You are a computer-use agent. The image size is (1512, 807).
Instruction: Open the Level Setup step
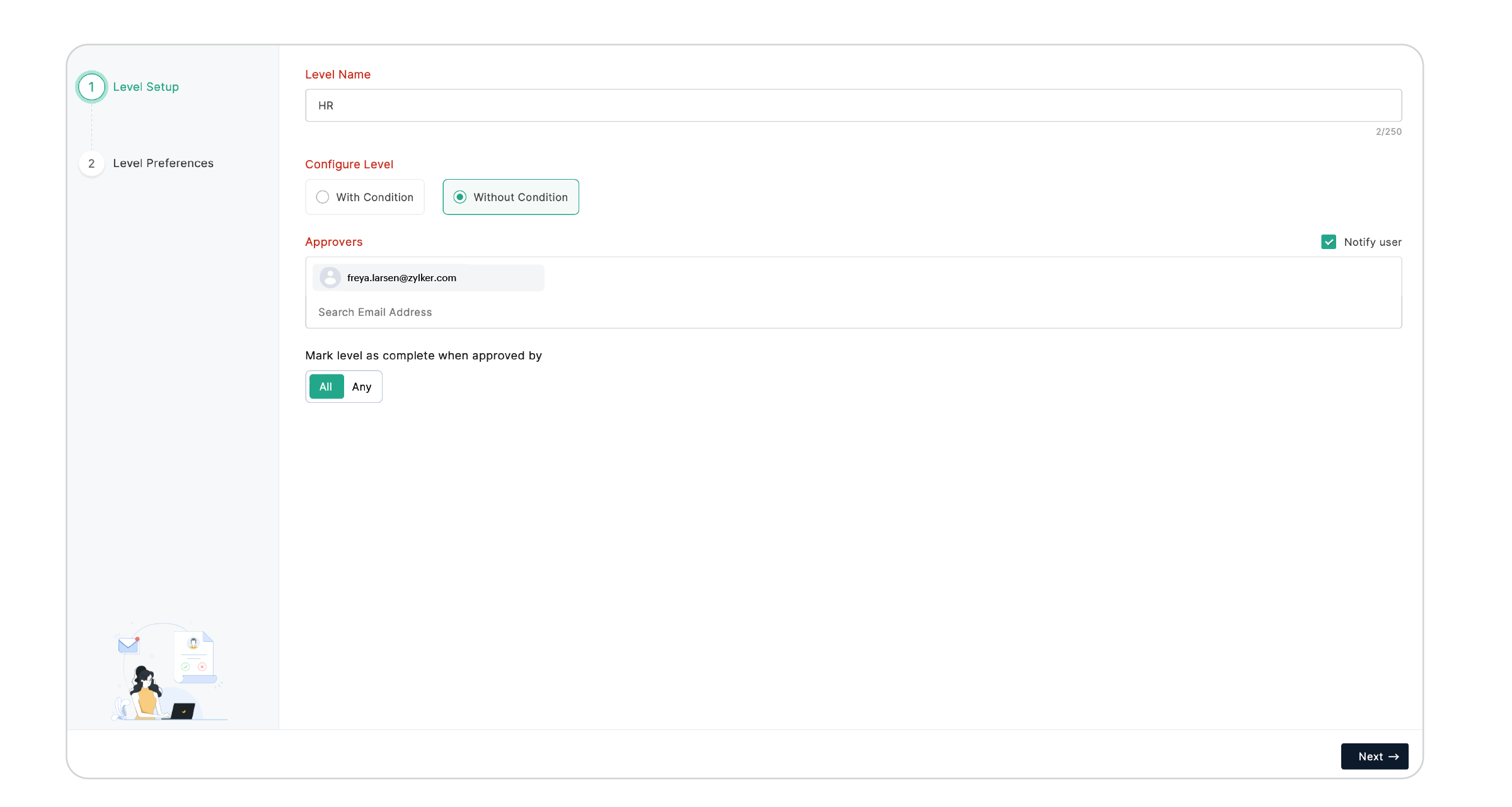(x=146, y=87)
